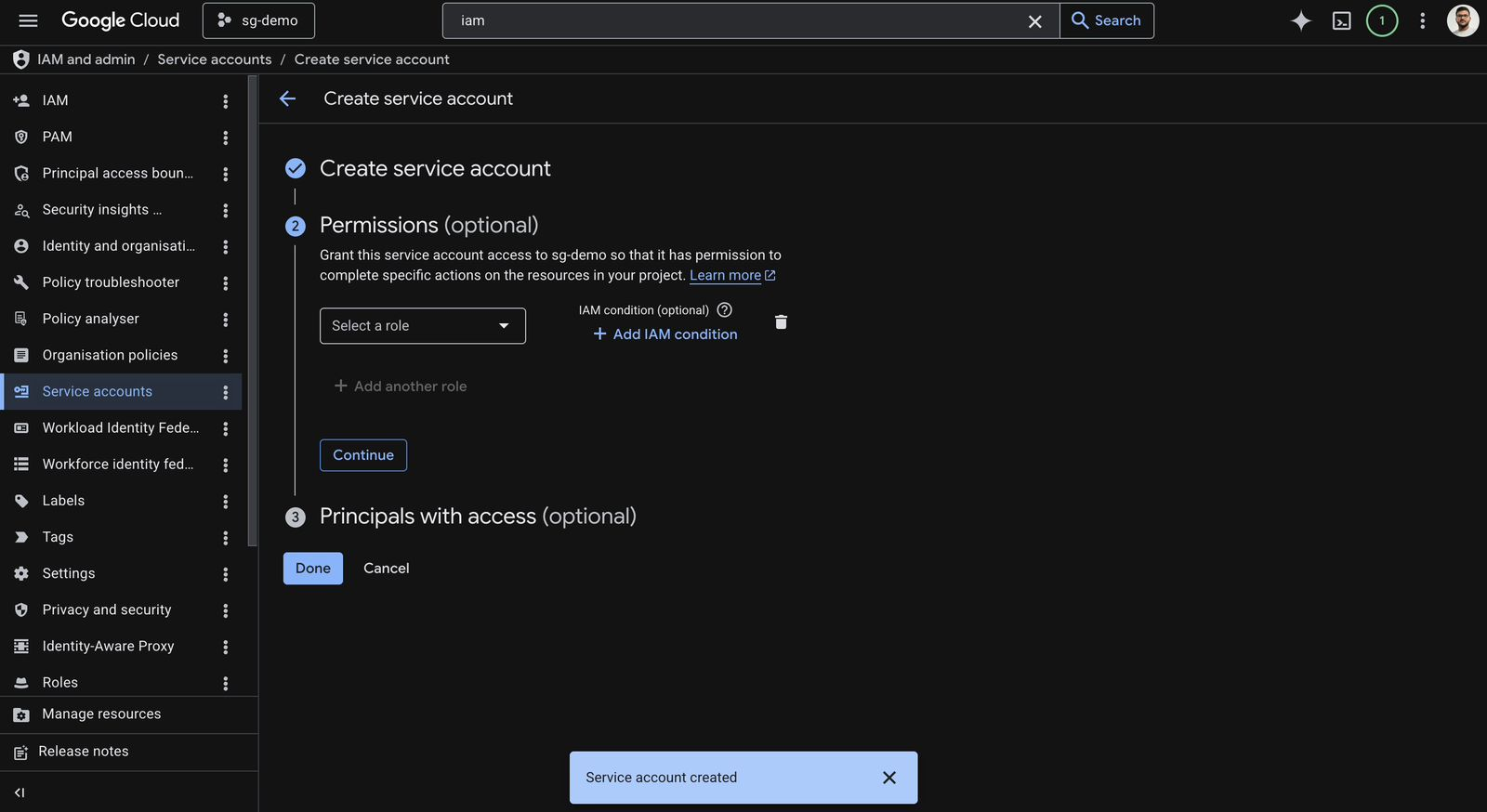Open more options for Privacy and security
Image resolution: width=1487 pixels, height=812 pixels.
[225, 611]
